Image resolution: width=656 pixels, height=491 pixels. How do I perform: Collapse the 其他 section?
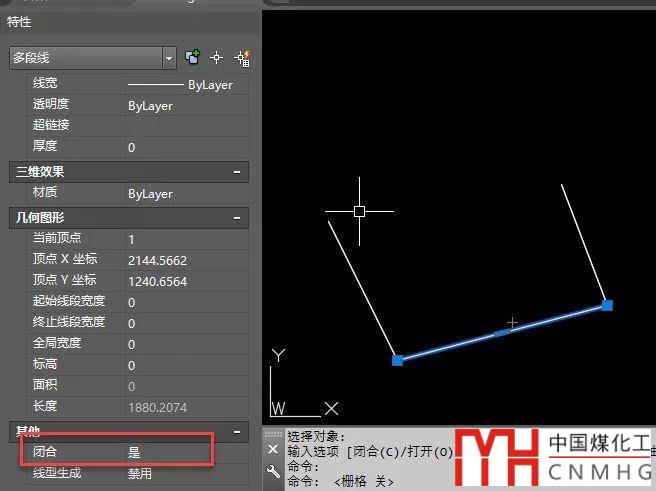click(237, 432)
